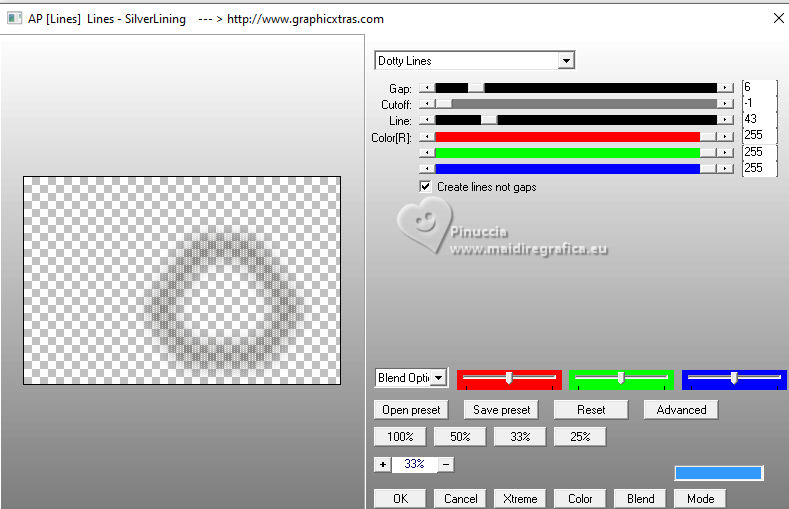Image resolution: width=789 pixels, height=509 pixels.
Task: Click the Line slider thumb
Action: pos(489,120)
